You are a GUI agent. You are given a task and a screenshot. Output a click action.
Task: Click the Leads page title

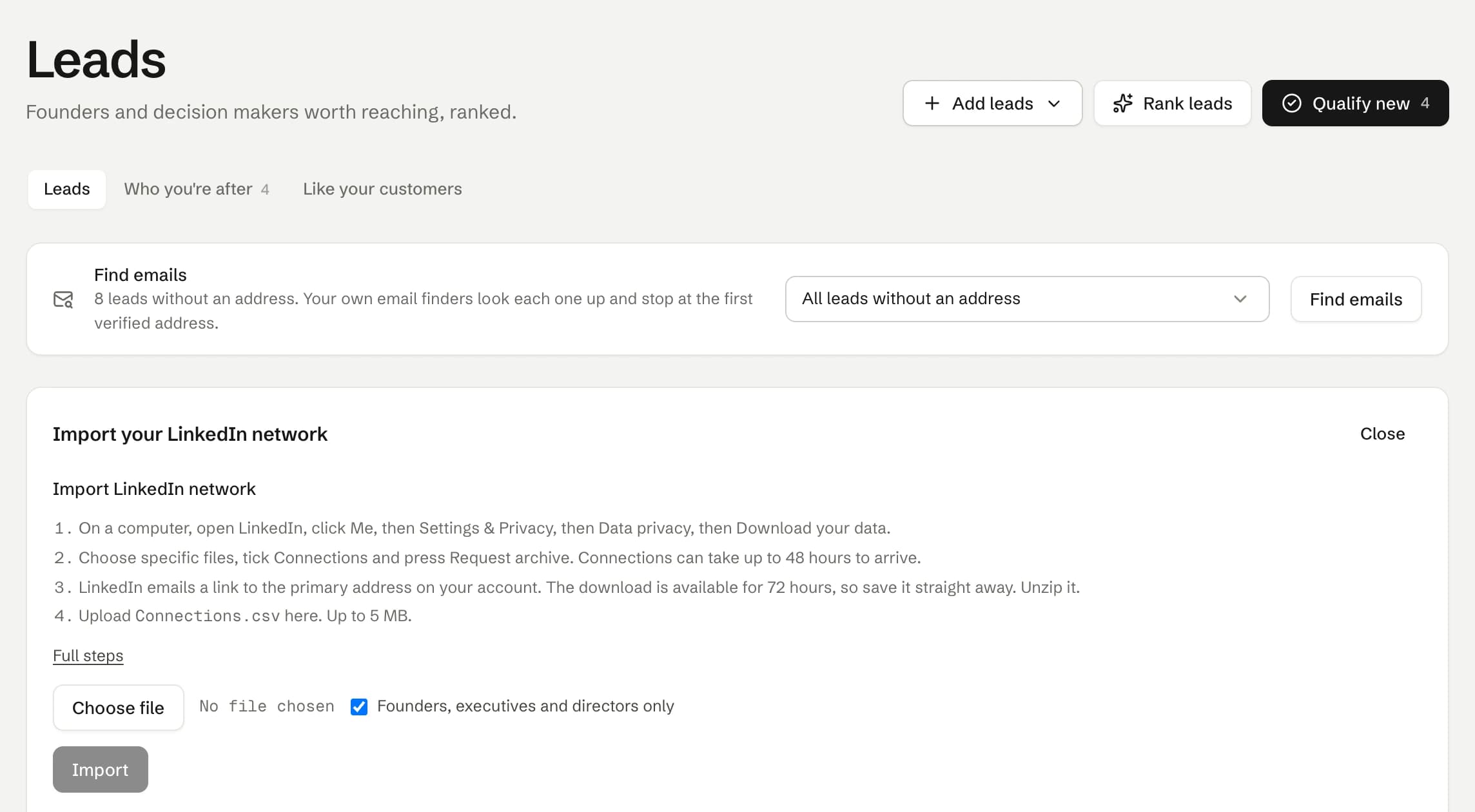tap(96, 59)
